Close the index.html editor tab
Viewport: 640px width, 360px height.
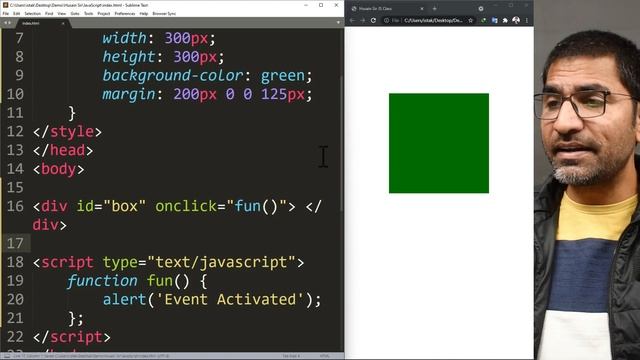[x=63, y=23]
